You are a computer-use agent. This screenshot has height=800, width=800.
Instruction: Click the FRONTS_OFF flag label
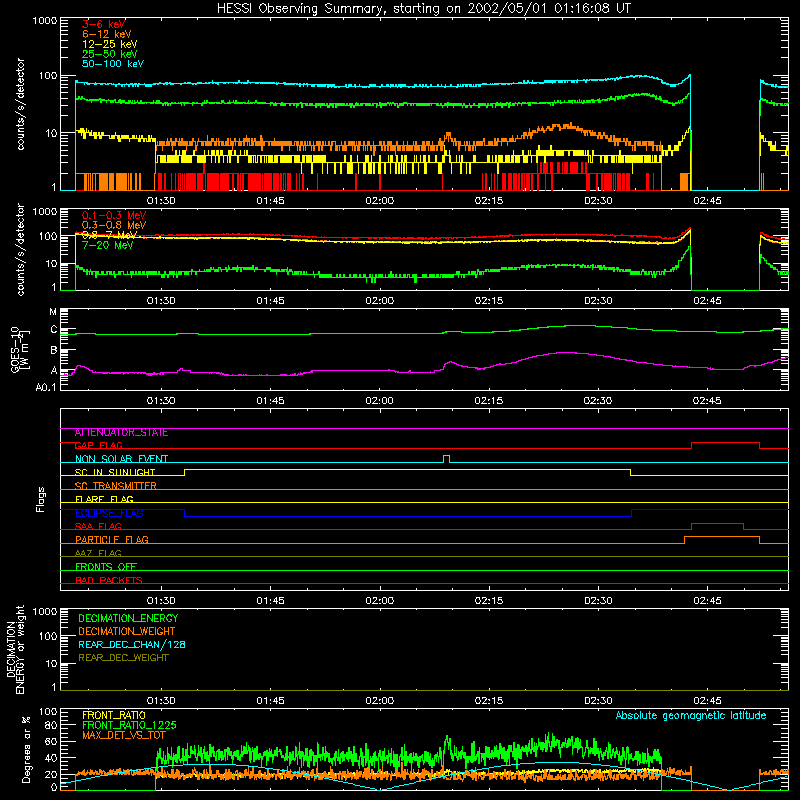coord(106,567)
